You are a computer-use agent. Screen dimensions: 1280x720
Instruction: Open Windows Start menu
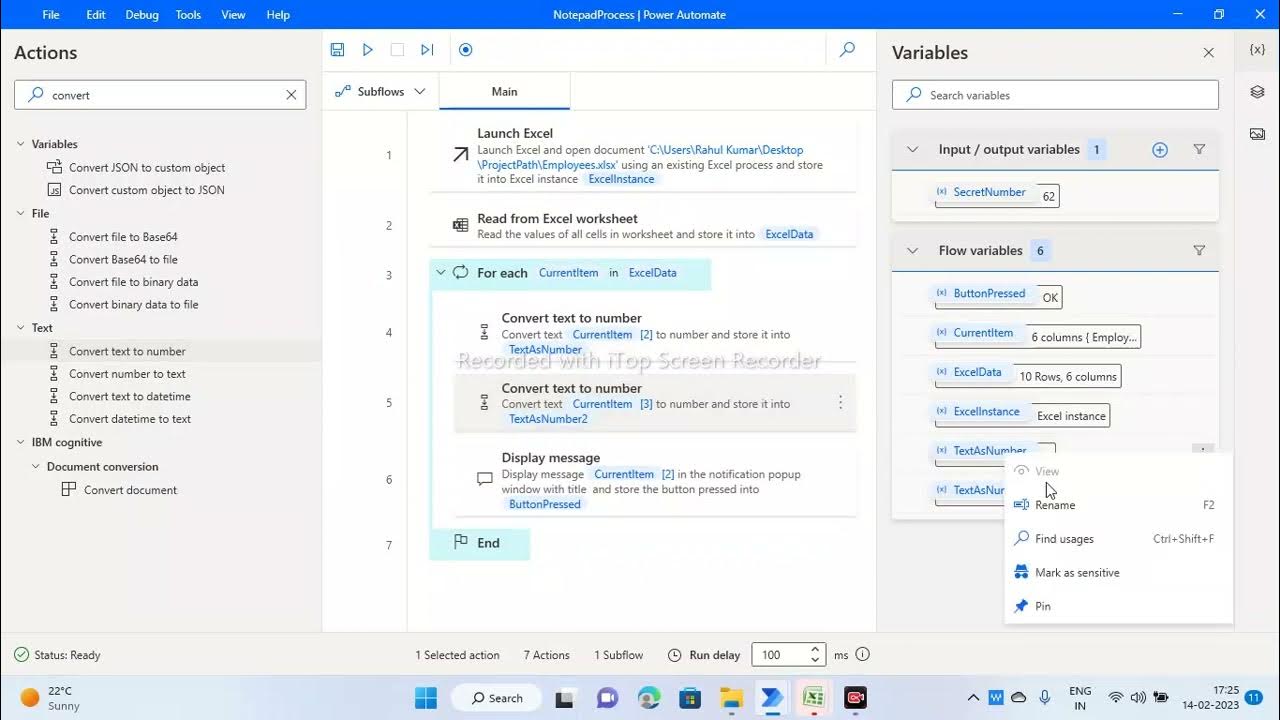[426, 697]
